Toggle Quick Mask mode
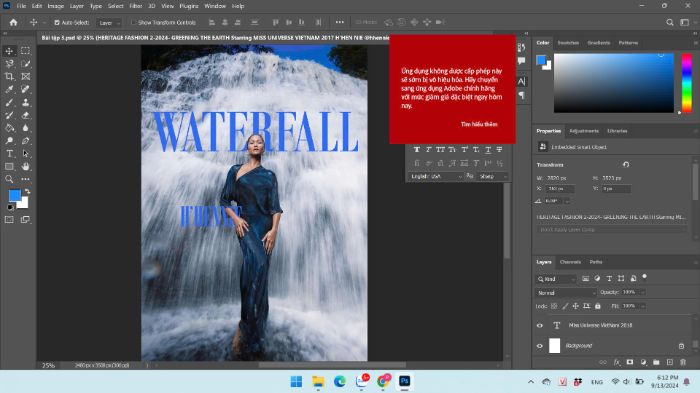Viewport: 700px width, 393px height. coord(9,219)
